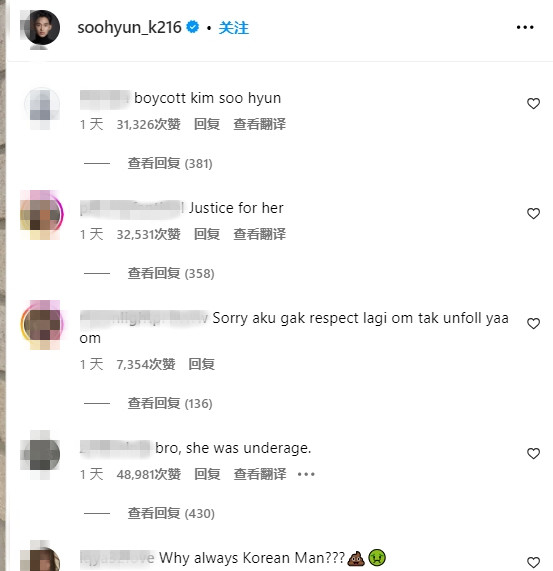Expand 381 replies under boycott comment
This screenshot has width=553, height=571.
click(x=170, y=164)
